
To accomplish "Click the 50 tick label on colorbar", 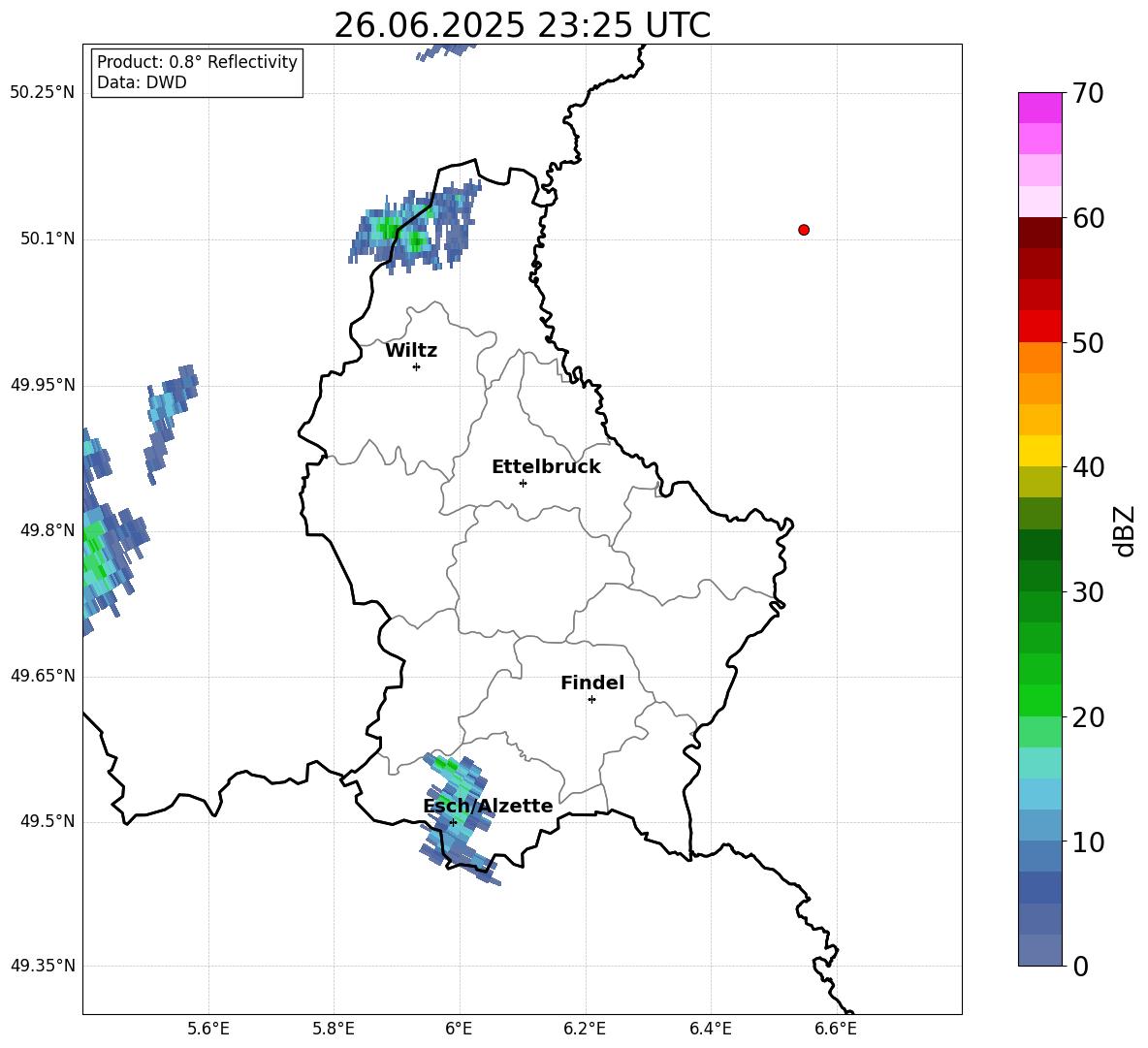I will point(1088,342).
